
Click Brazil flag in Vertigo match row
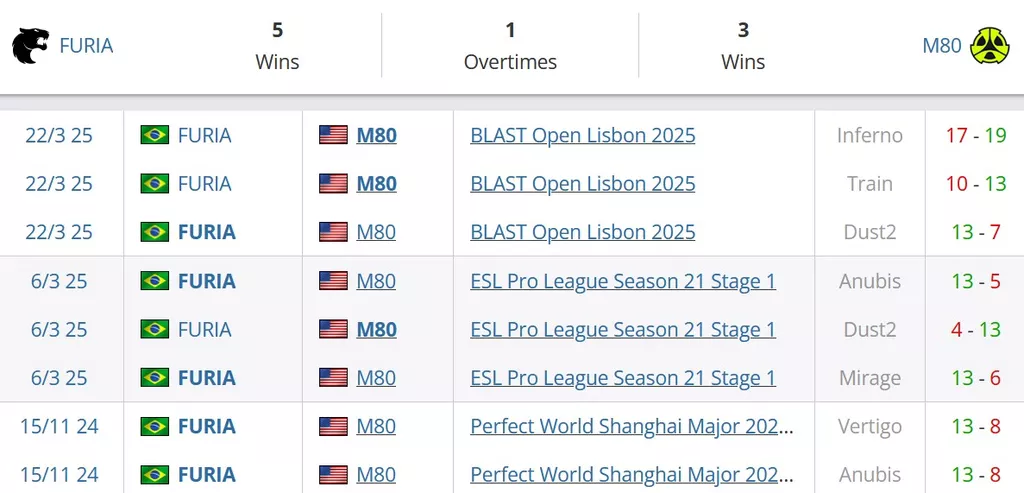tap(155, 426)
